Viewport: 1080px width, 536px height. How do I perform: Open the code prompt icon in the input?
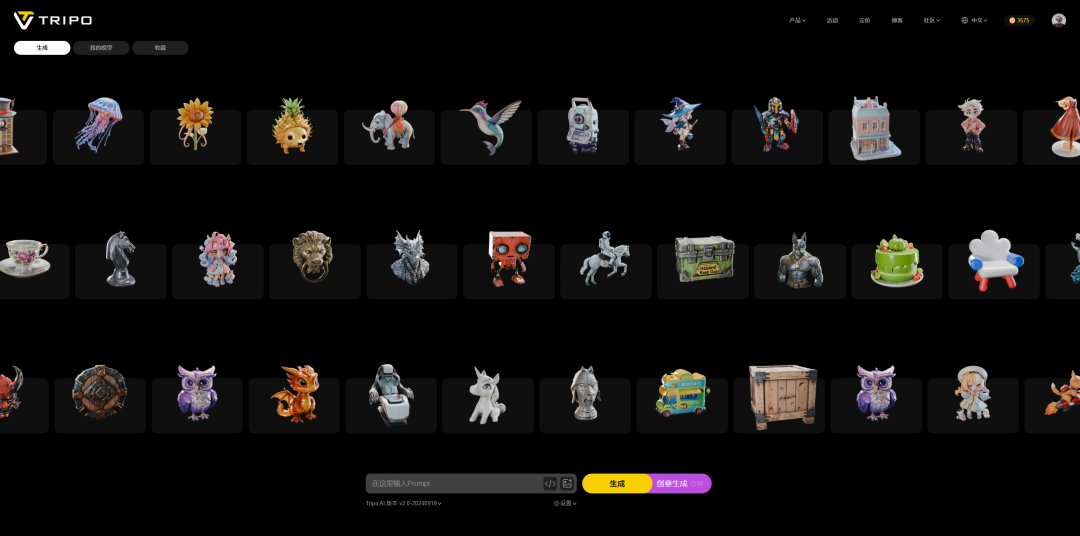click(550, 484)
